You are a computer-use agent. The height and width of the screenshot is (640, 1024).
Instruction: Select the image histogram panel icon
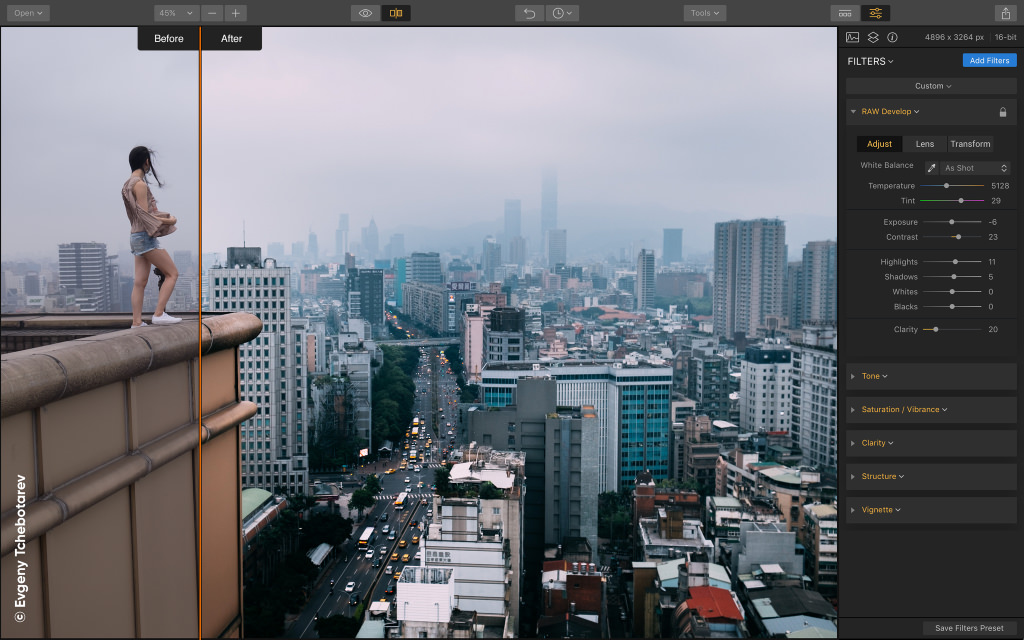(x=852, y=37)
